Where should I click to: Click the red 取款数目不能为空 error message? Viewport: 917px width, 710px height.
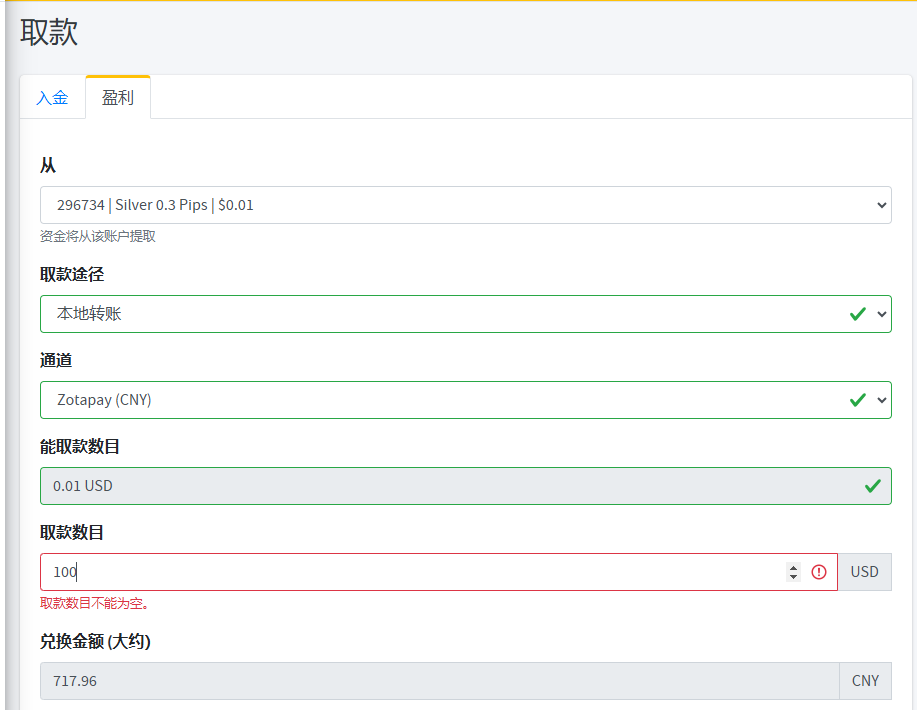[95, 604]
